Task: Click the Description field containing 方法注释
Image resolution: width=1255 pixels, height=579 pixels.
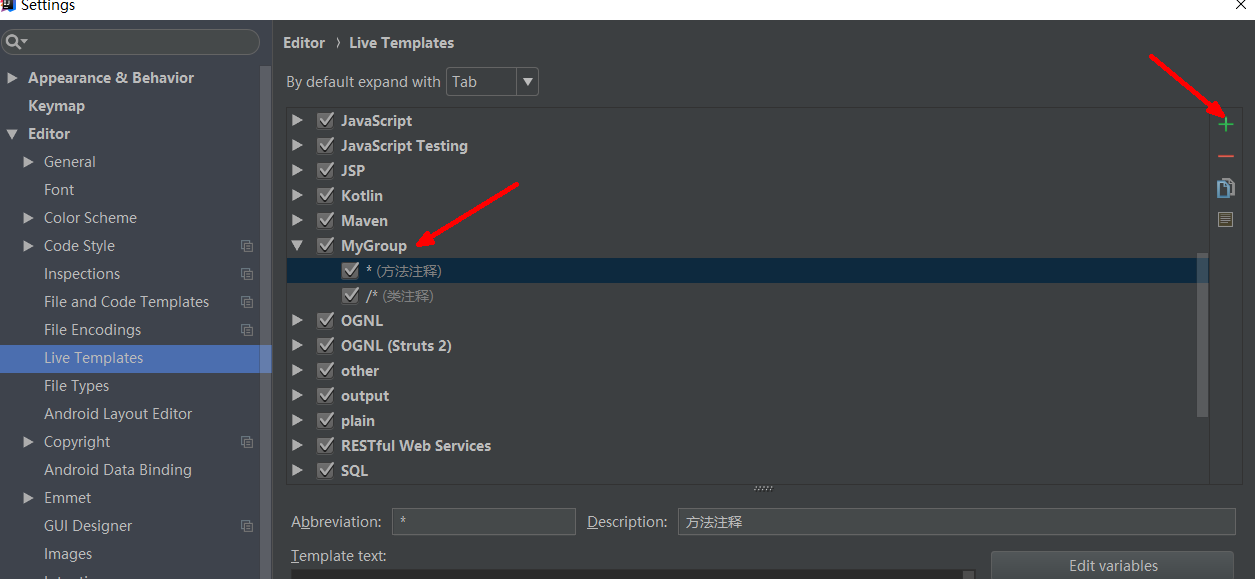Action: click(x=956, y=521)
